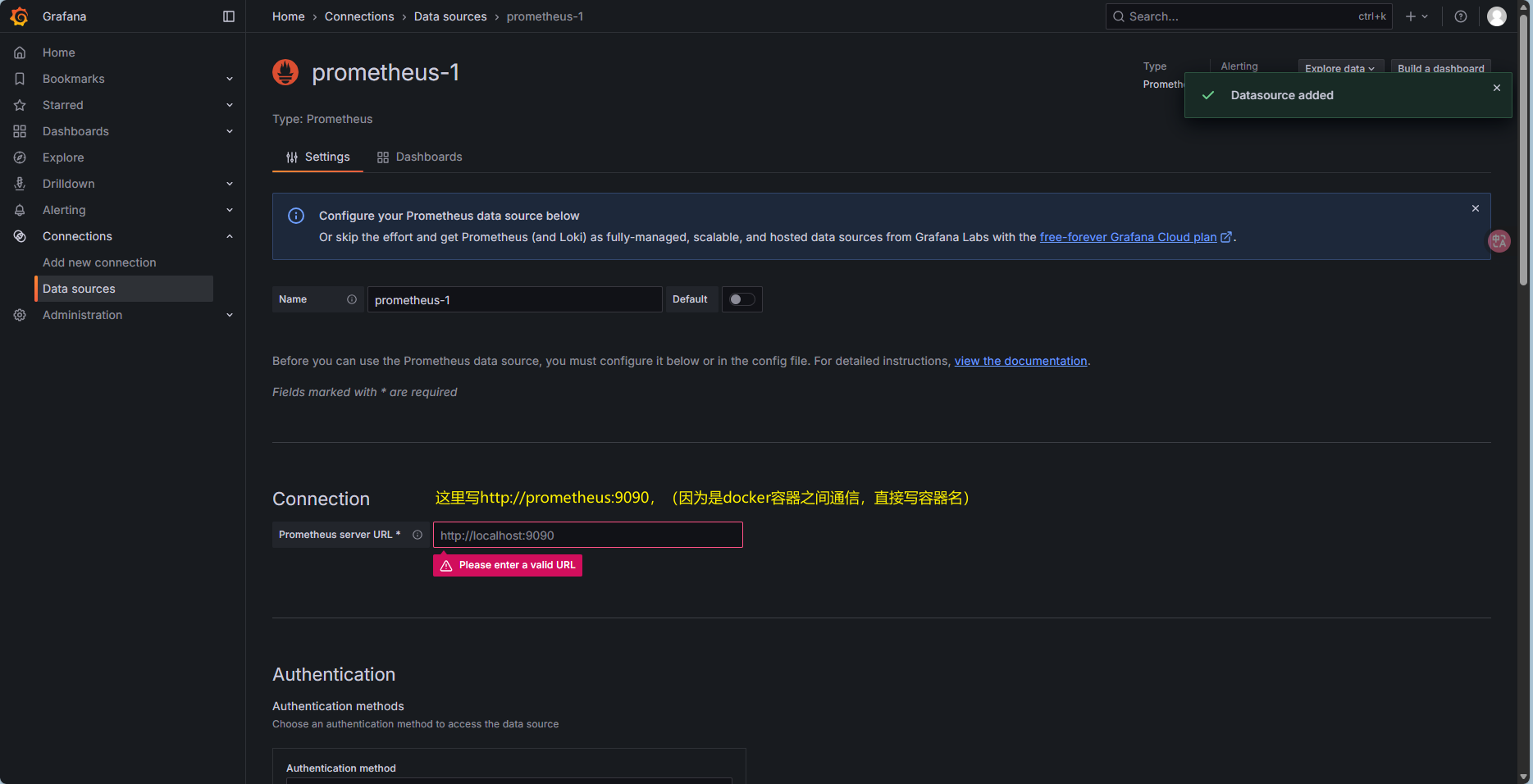The height and width of the screenshot is (784, 1533).
Task: Click the info icon beside Prometheus server URL
Action: coord(418,535)
